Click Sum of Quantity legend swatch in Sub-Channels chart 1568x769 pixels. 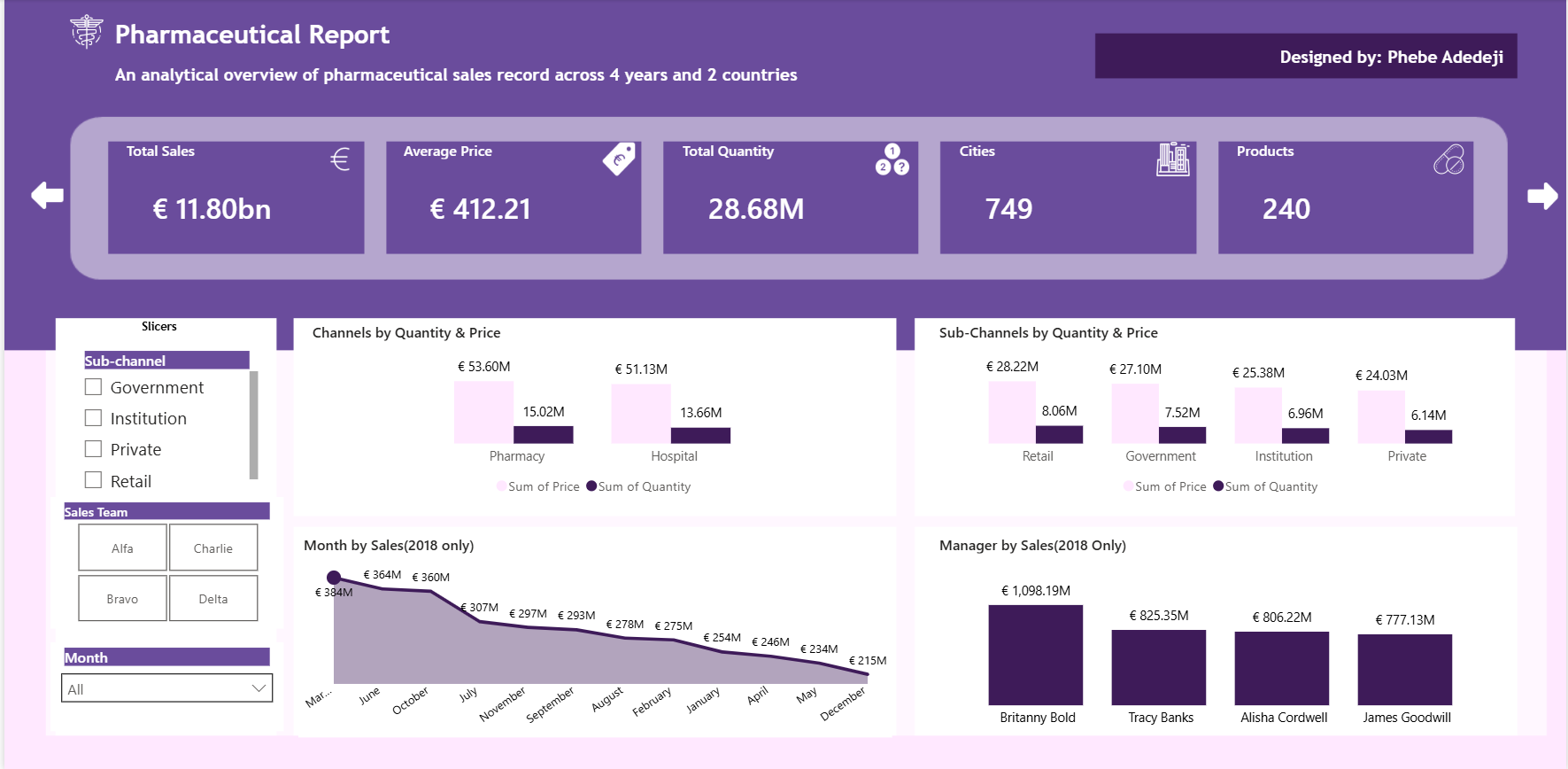point(1218,486)
